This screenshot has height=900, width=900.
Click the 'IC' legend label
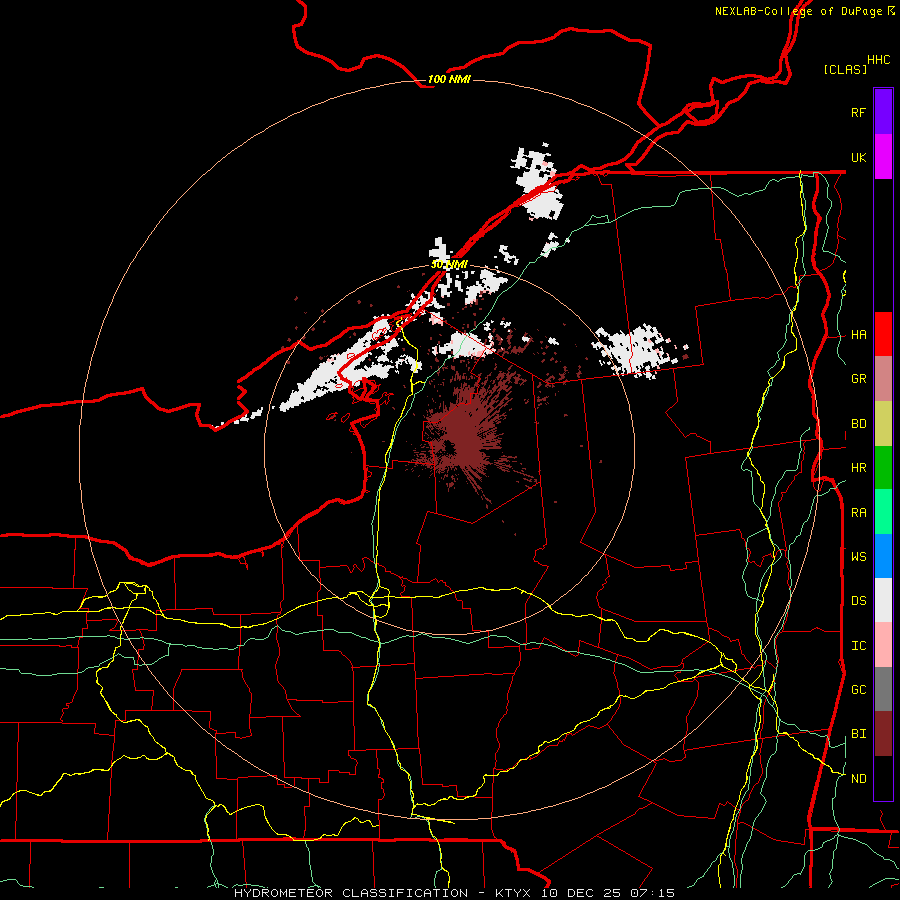point(858,646)
